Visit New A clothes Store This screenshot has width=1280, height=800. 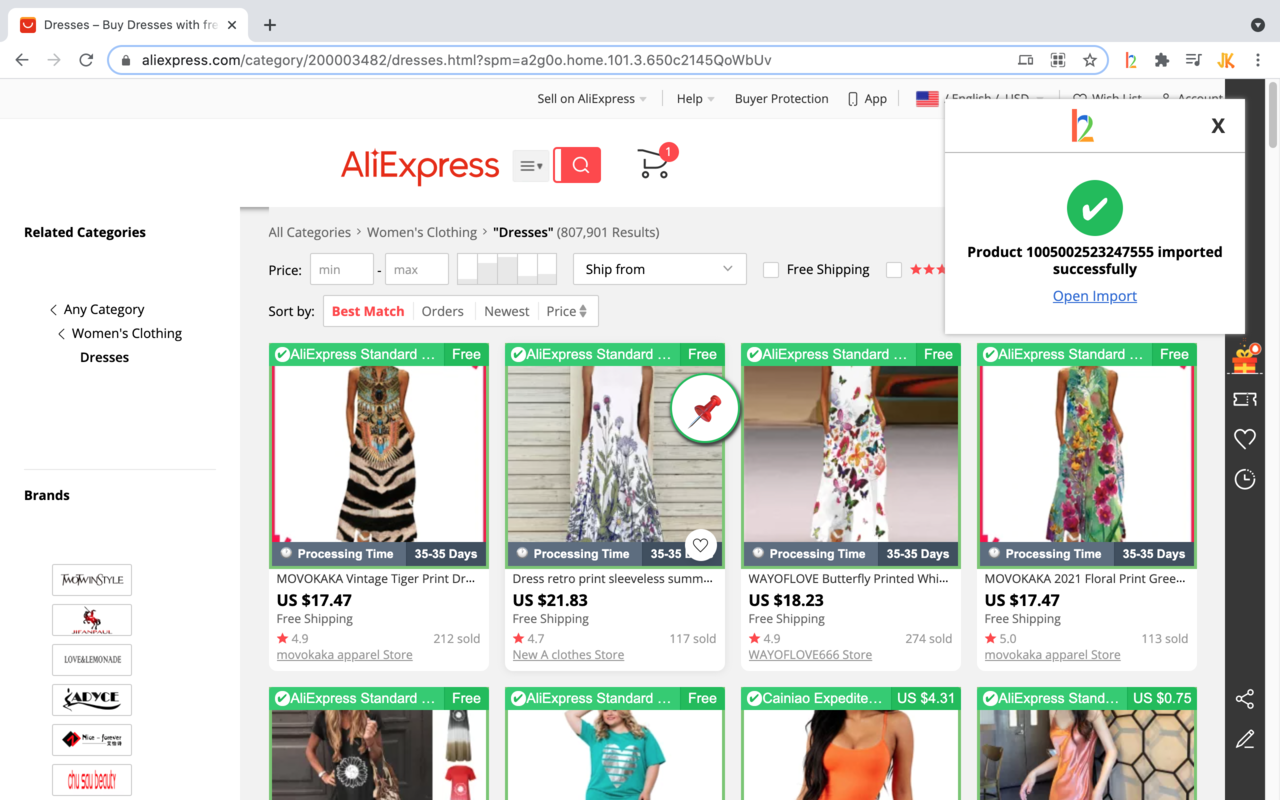pyautogui.click(x=568, y=655)
